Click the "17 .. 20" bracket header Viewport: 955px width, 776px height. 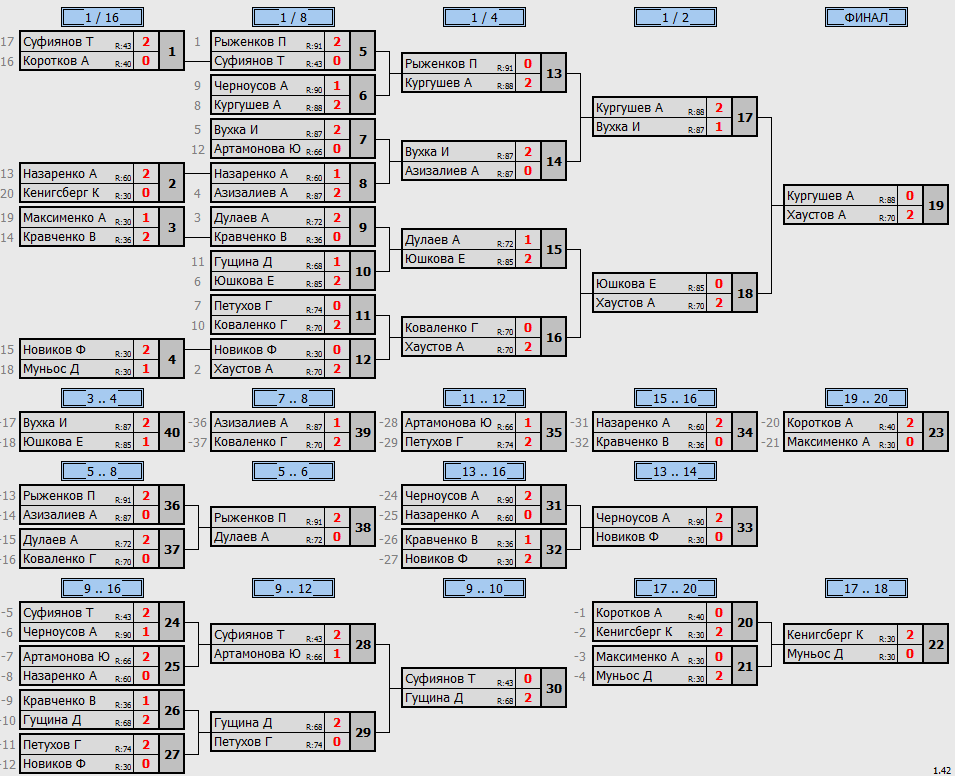click(x=675, y=588)
